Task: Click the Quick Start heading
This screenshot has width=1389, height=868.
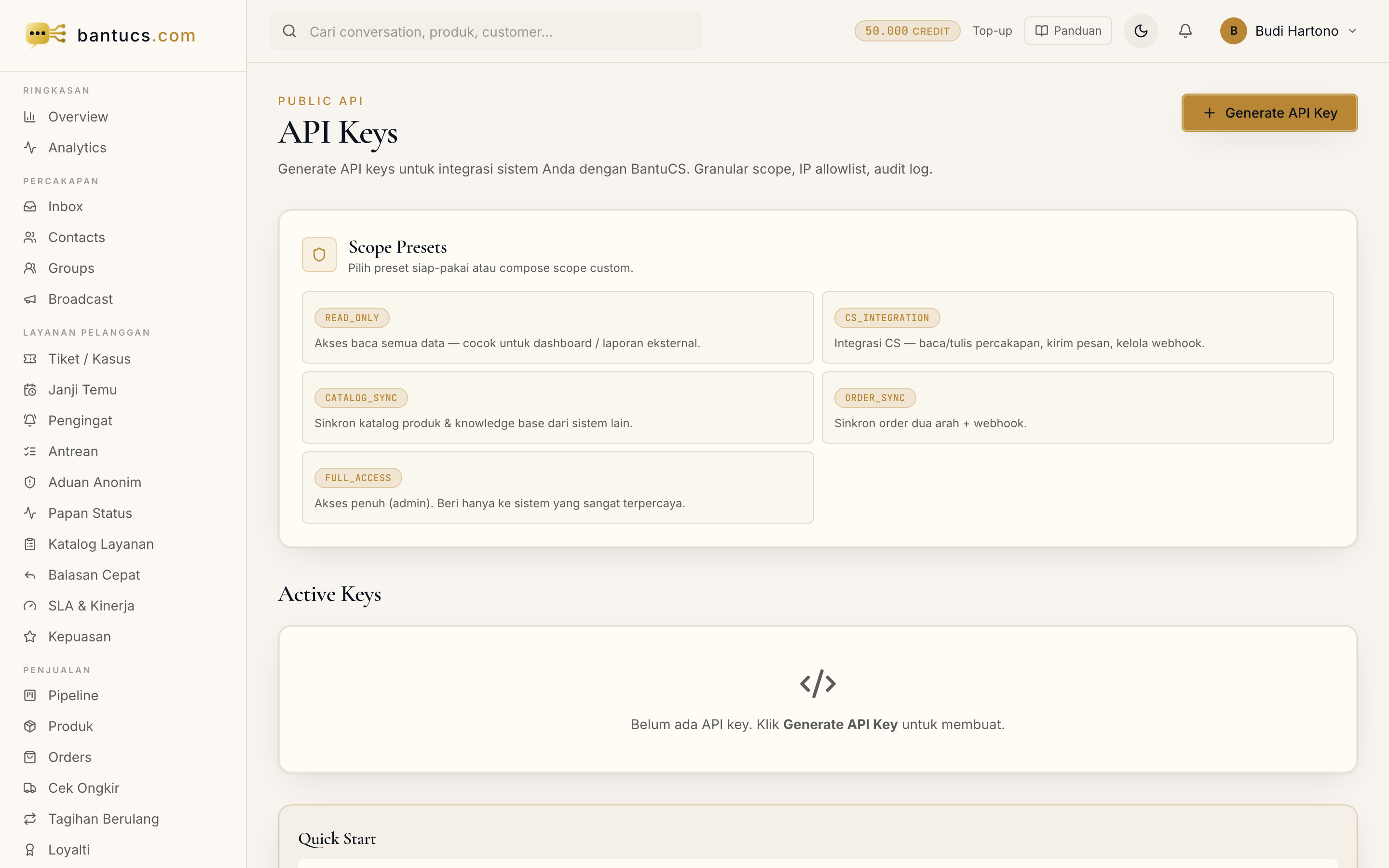Action: (337, 839)
